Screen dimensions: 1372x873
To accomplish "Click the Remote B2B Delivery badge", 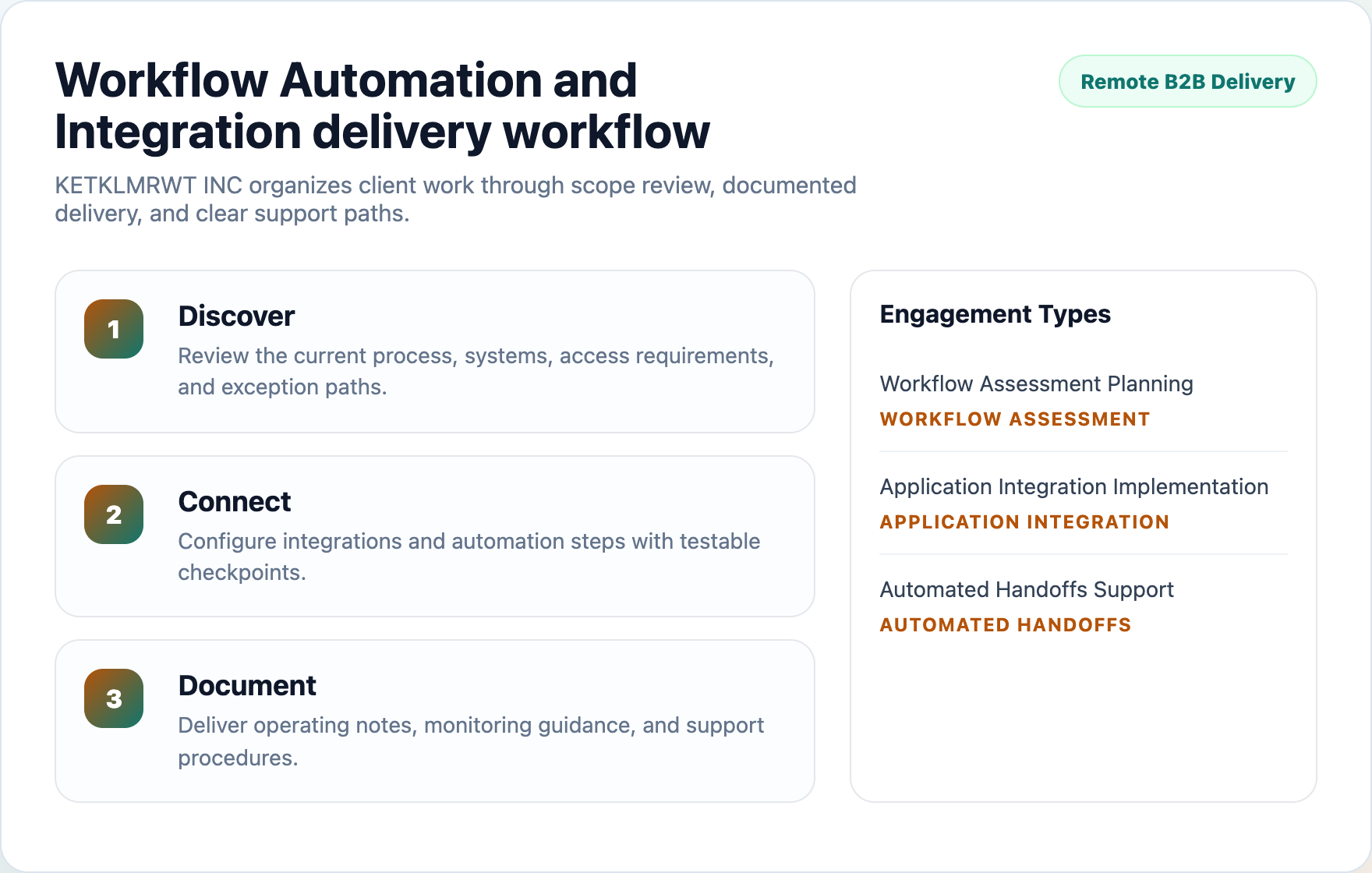I will (x=1187, y=81).
